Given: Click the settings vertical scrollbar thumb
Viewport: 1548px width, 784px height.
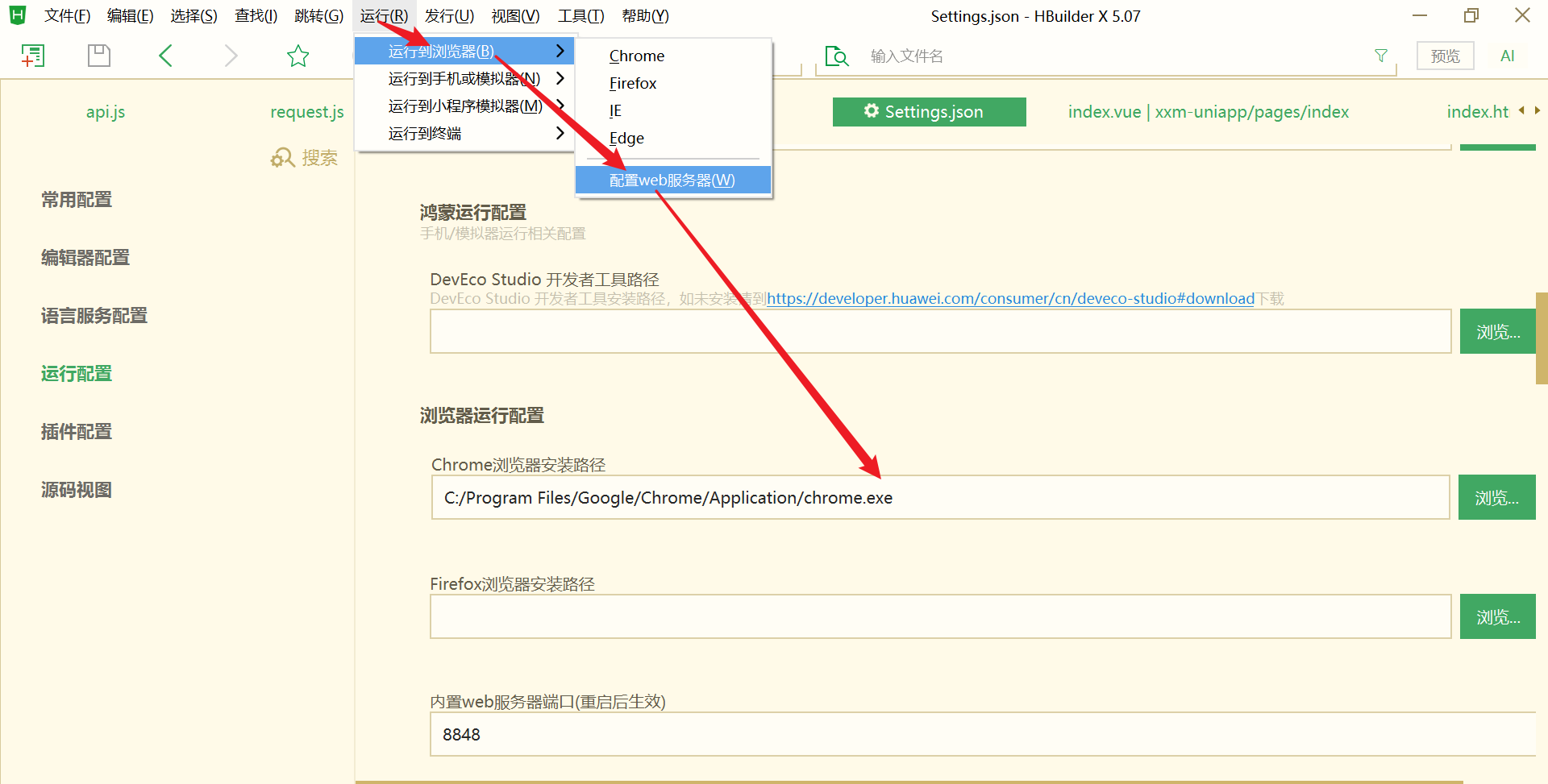Looking at the screenshot, I should (x=1542, y=338).
